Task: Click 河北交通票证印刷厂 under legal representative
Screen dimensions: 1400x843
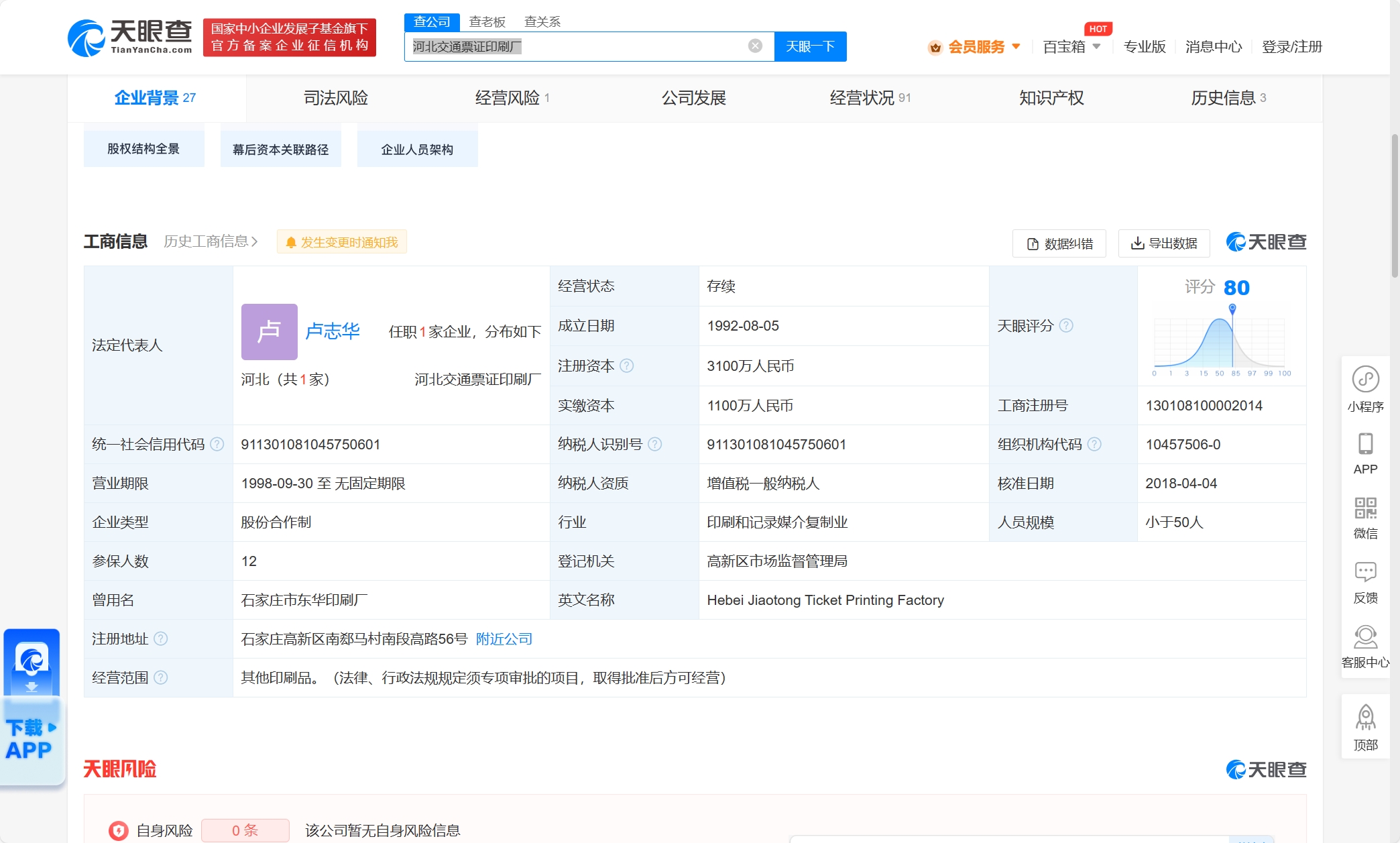Action: pos(477,380)
